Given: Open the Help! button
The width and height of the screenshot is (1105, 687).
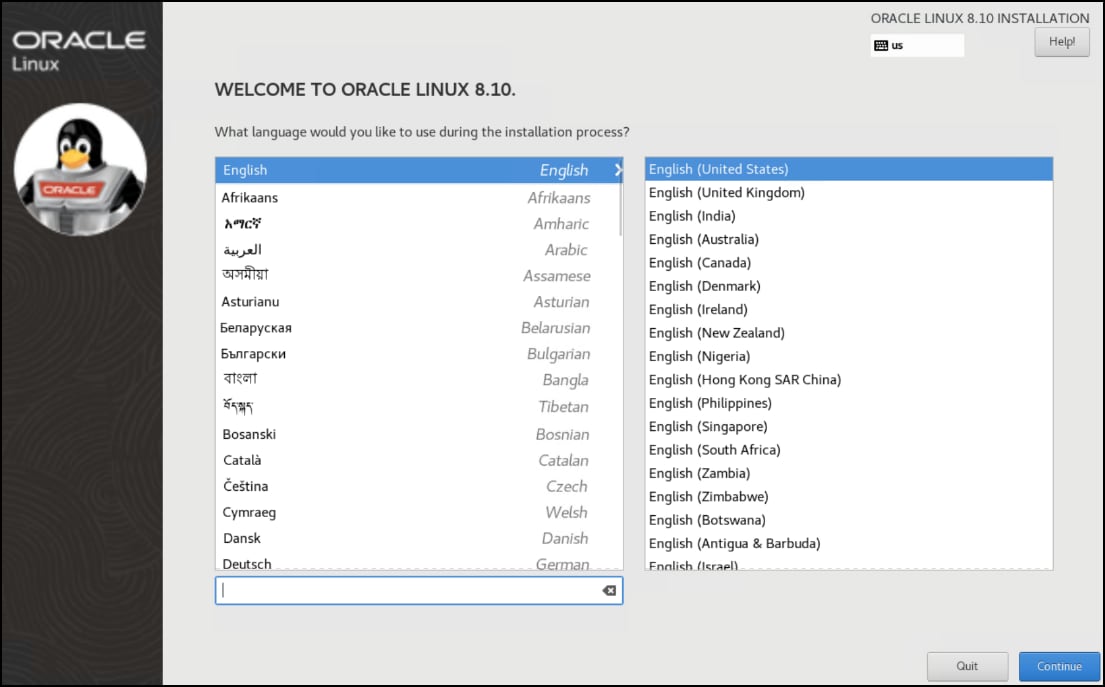Looking at the screenshot, I should [x=1061, y=42].
